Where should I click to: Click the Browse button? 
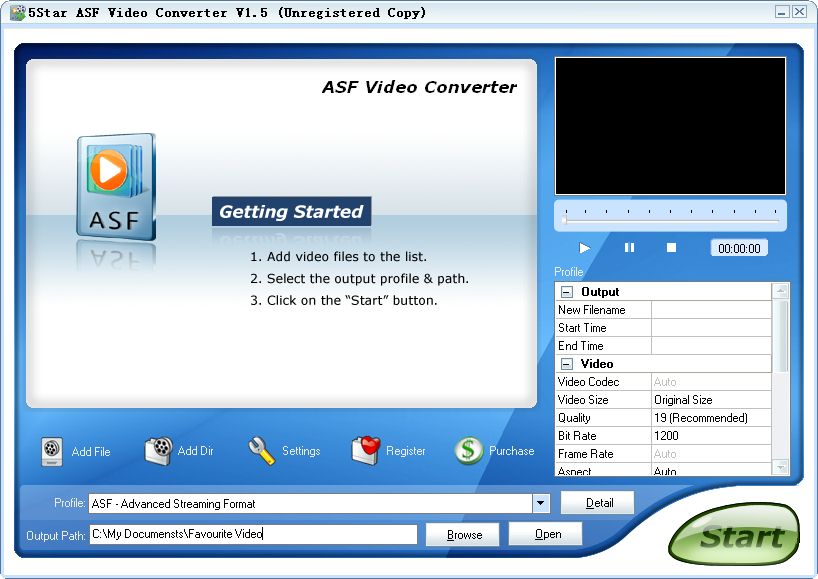tap(463, 535)
